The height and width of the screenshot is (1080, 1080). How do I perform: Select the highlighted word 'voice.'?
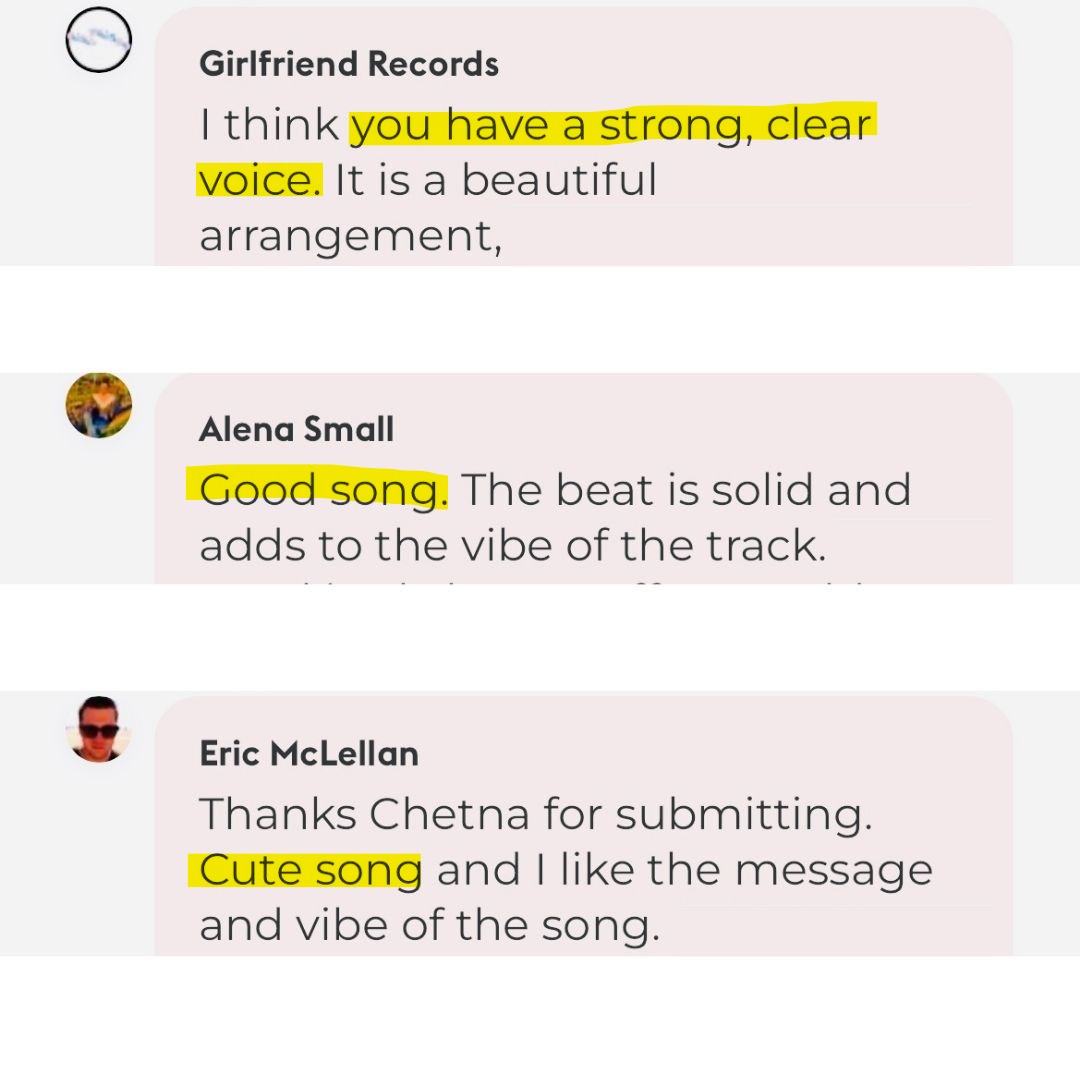tap(260, 180)
